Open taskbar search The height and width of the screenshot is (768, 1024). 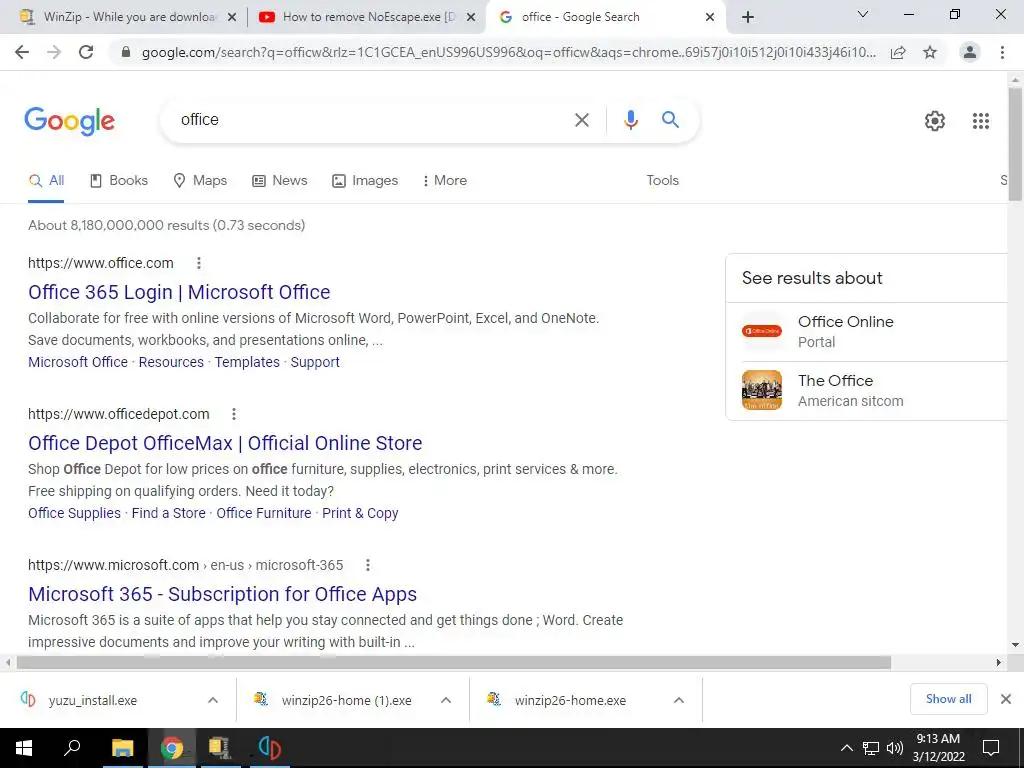(x=72, y=748)
